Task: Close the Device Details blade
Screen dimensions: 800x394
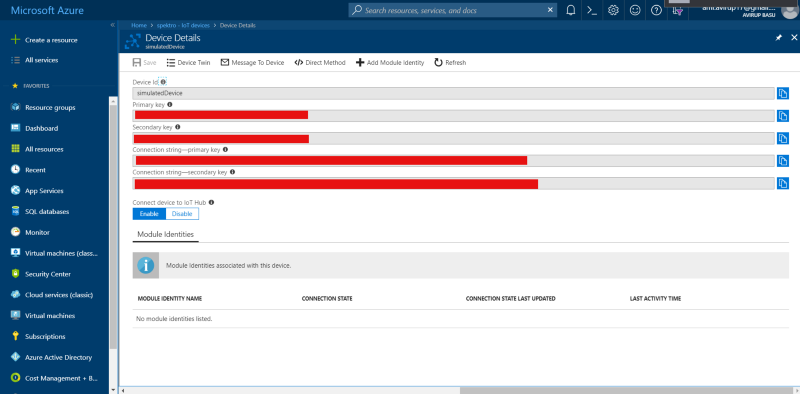Action: 794,38
